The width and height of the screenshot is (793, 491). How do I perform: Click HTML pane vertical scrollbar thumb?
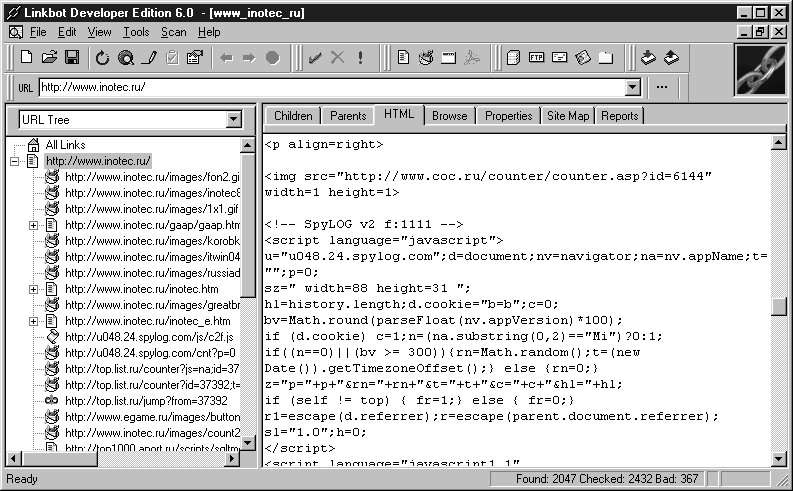coord(779,306)
